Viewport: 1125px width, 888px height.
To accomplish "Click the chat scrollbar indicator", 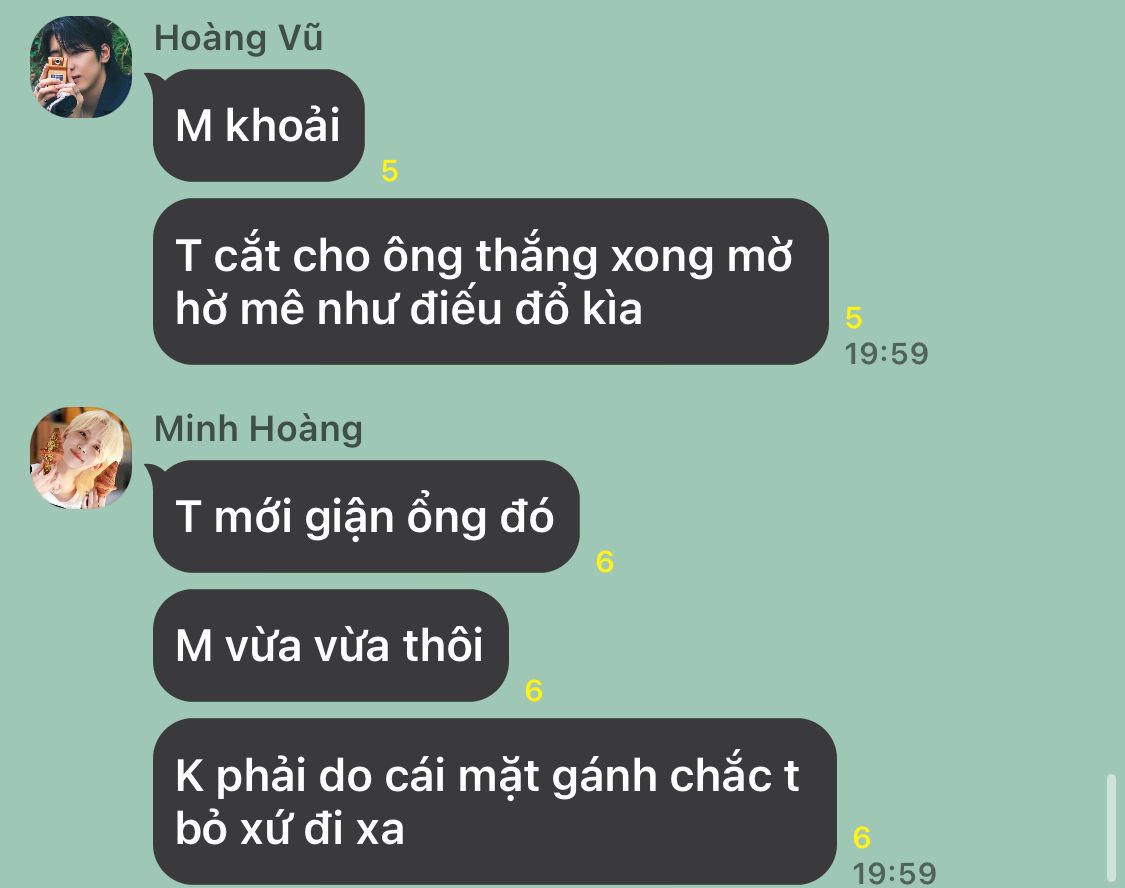I will click(1111, 827).
